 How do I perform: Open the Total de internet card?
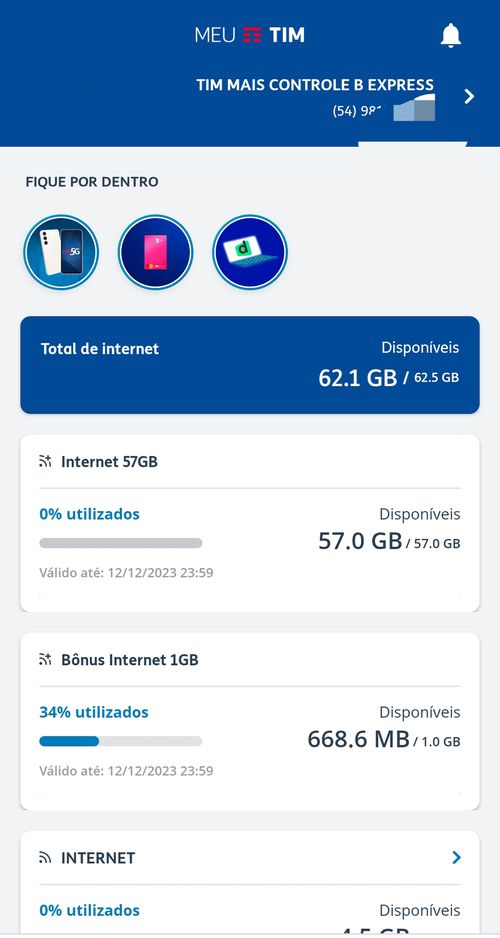[250, 365]
